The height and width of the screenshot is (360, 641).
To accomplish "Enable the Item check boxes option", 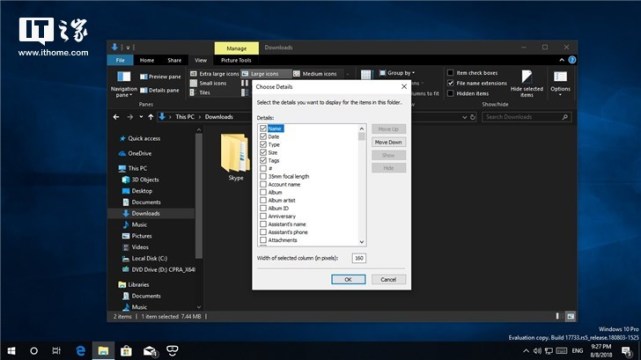I will 450,73.
